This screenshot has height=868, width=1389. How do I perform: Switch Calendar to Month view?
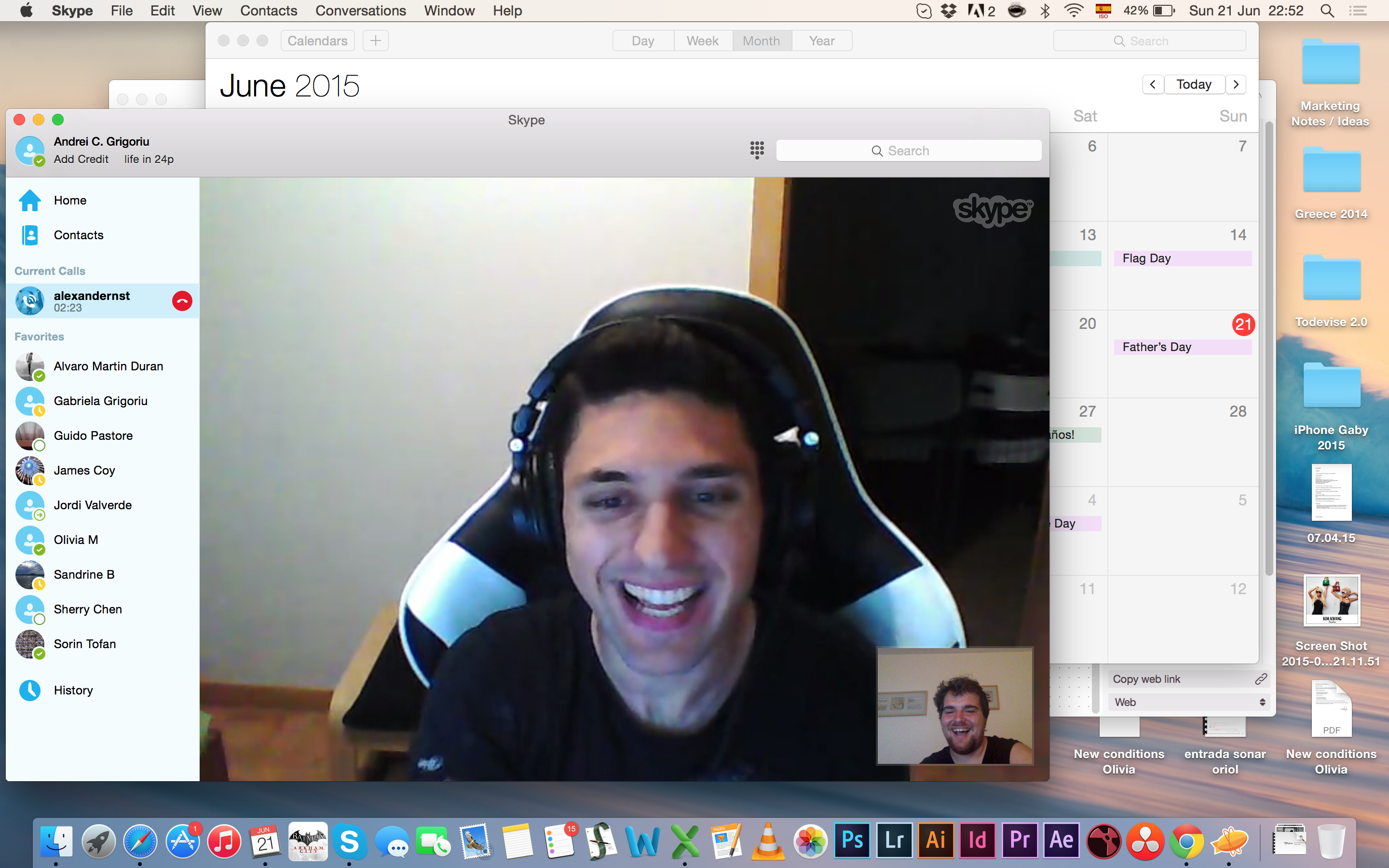pyautogui.click(x=761, y=41)
